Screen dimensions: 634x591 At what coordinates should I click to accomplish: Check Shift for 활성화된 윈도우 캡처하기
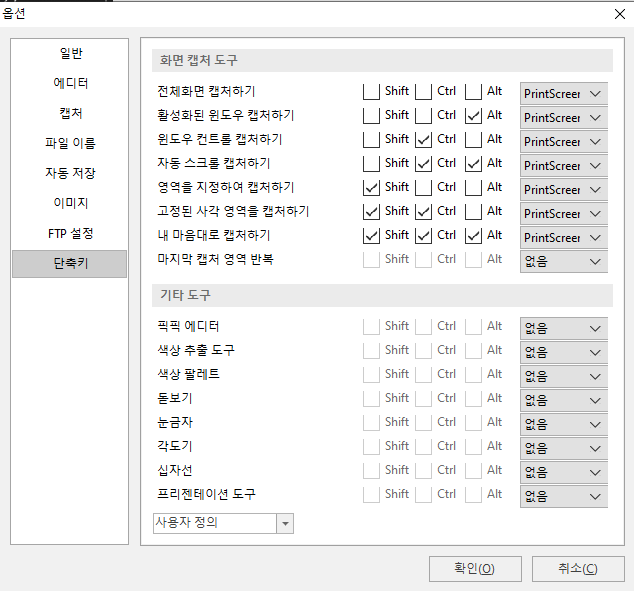pos(371,116)
